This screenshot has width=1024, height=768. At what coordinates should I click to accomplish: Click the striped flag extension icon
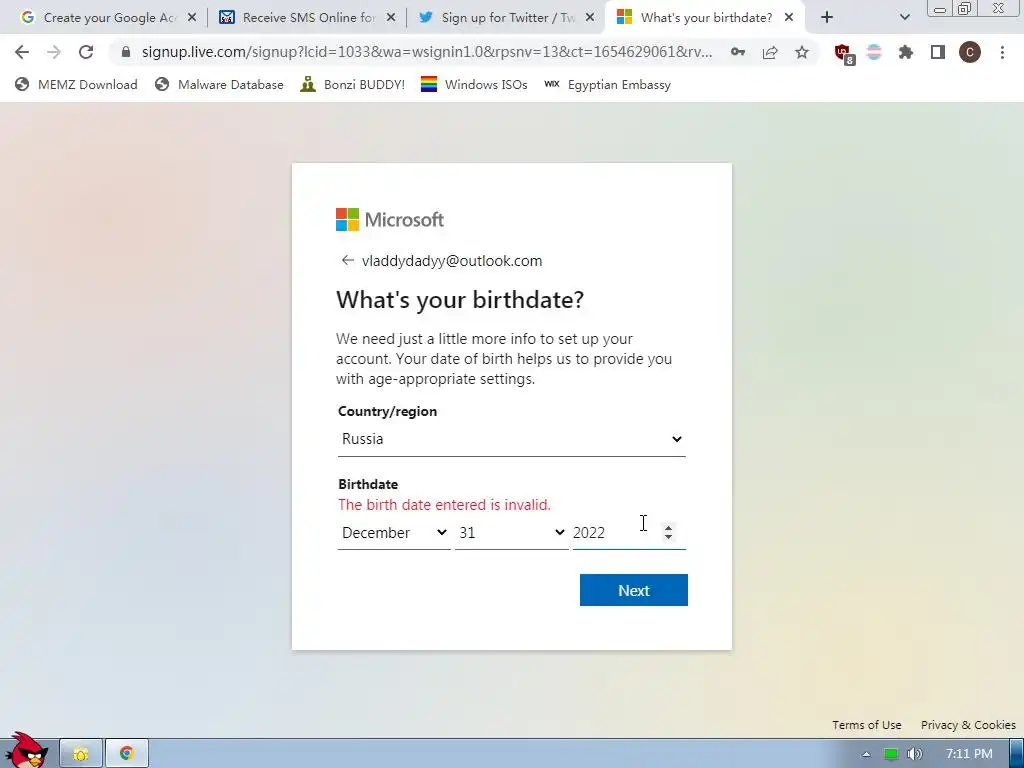tap(874, 52)
